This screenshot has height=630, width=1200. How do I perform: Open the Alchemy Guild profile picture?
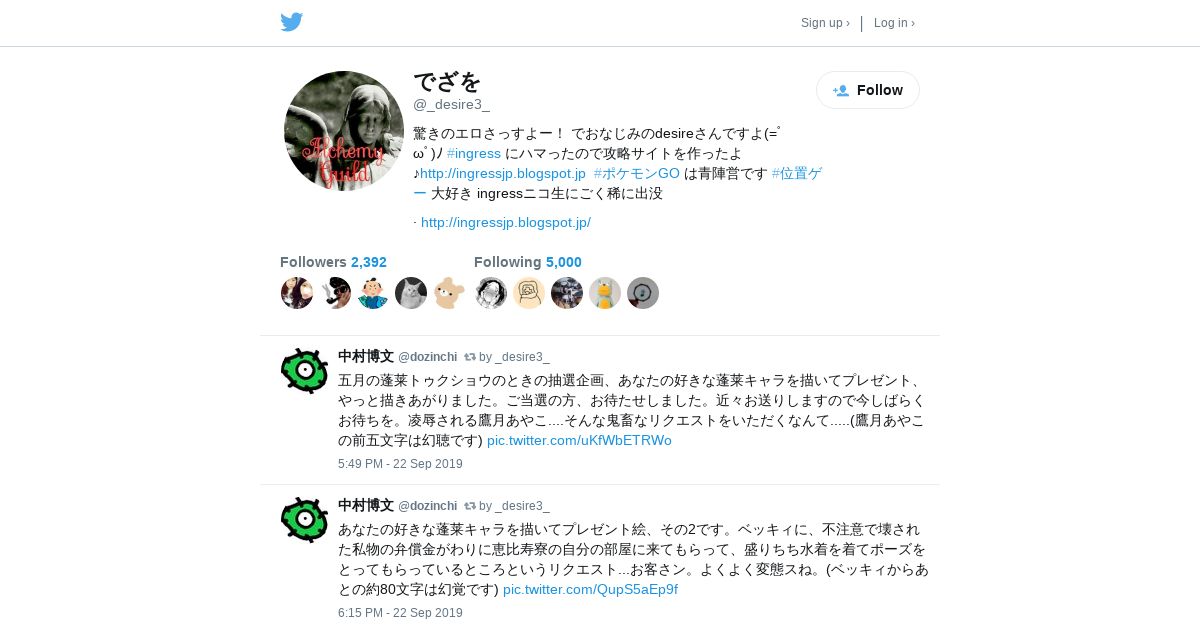[x=344, y=131]
